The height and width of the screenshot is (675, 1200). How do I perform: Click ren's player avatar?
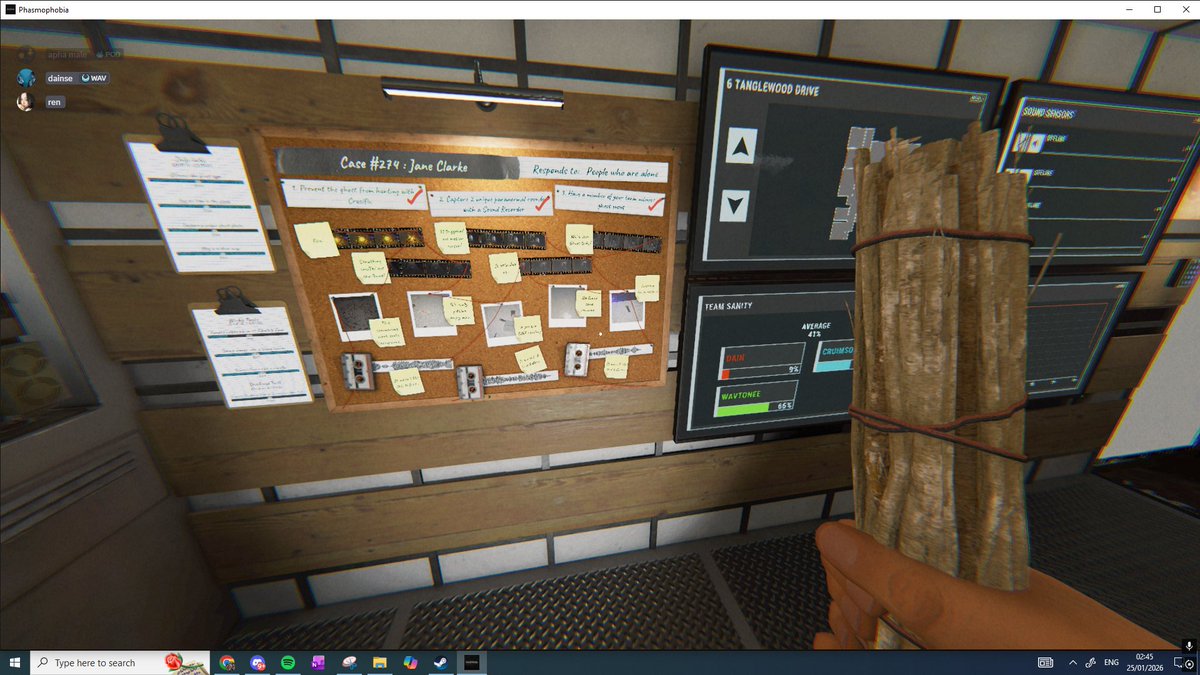(27, 101)
